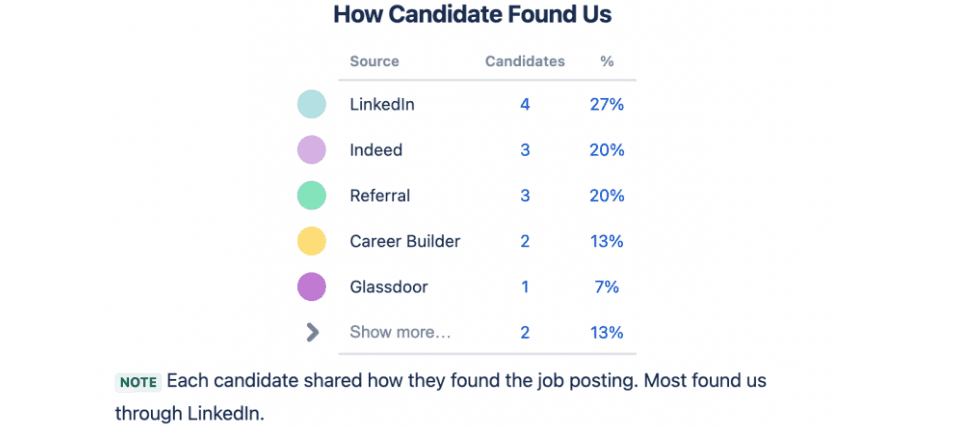Click the Career Builder yellow circle

[x=311, y=241]
